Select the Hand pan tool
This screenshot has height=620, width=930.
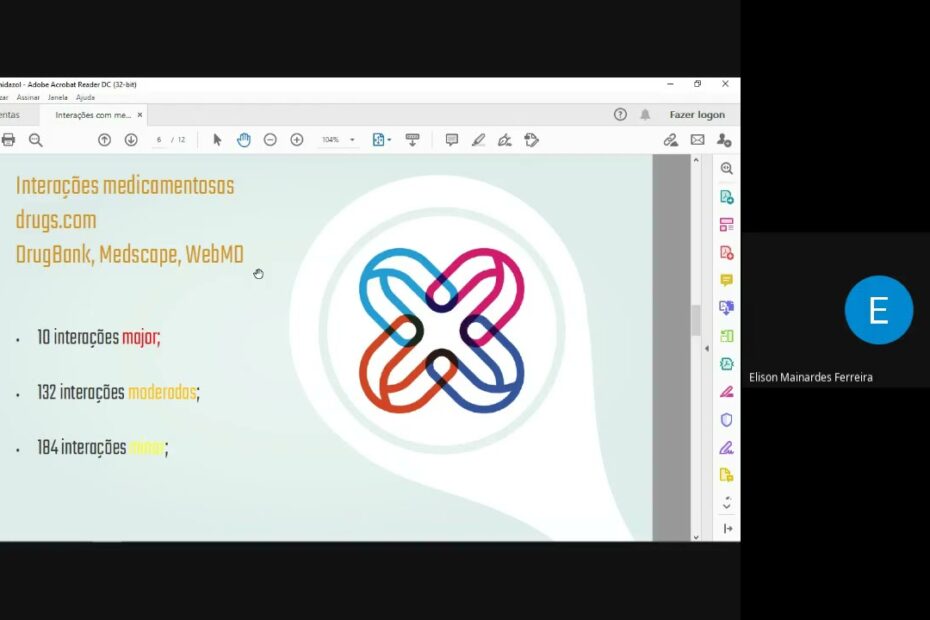point(243,140)
